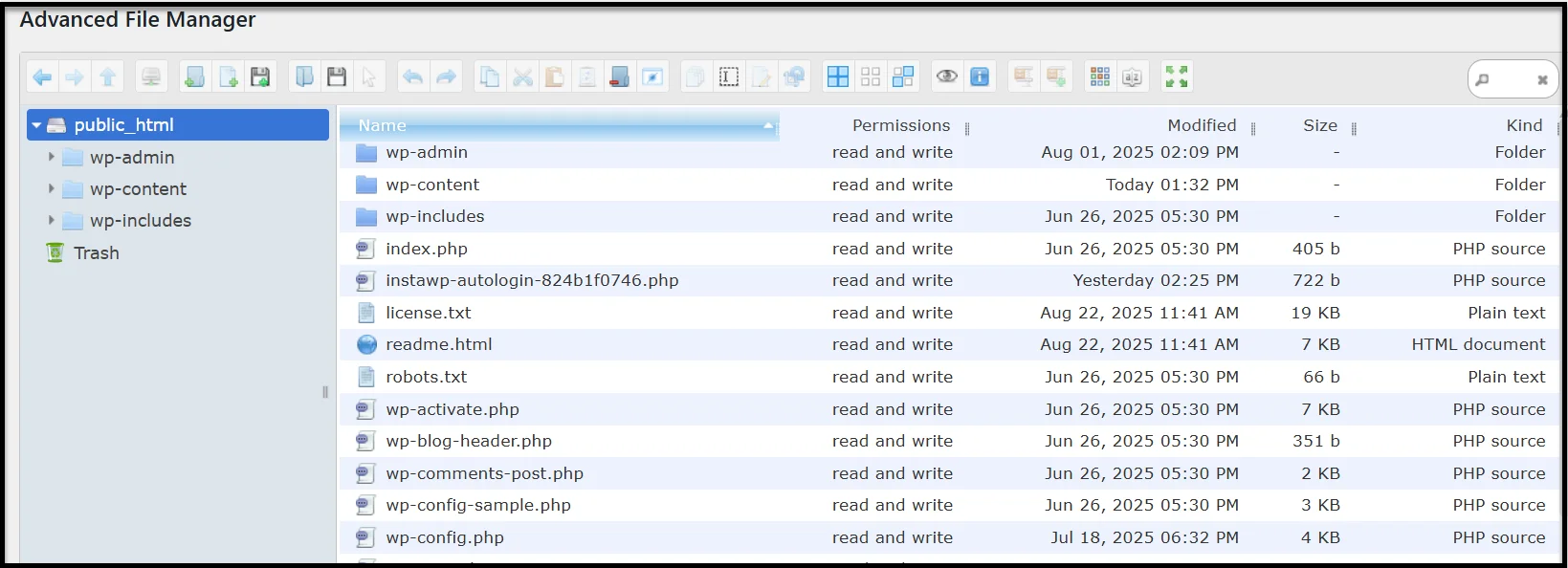Toggle the preview eye icon
Viewport: 1568px width, 568px height.
tap(947, 77)
